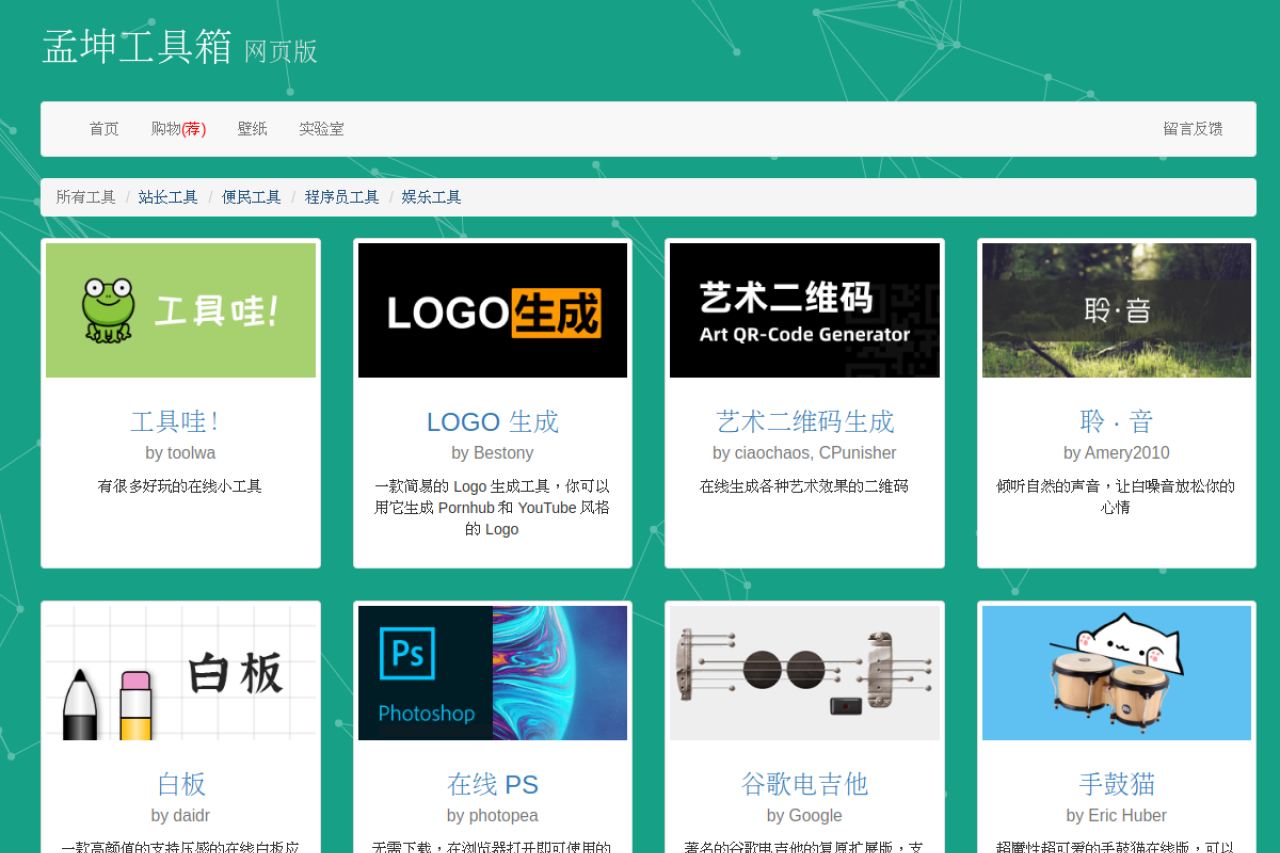The image size is (1280, 853).
Task: Go to 壁纸 in navigation bar
Action: tap(252, 129)
